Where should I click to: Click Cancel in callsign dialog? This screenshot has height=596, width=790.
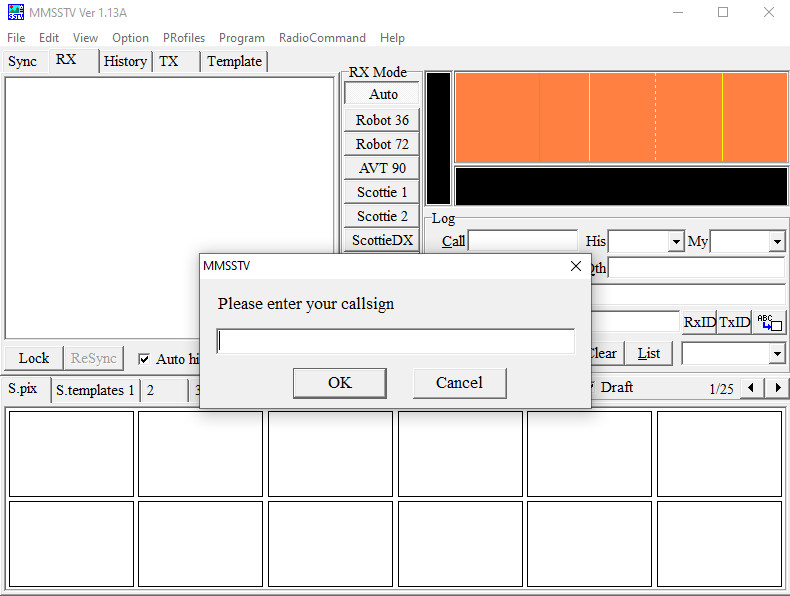(x=459, y=383)
